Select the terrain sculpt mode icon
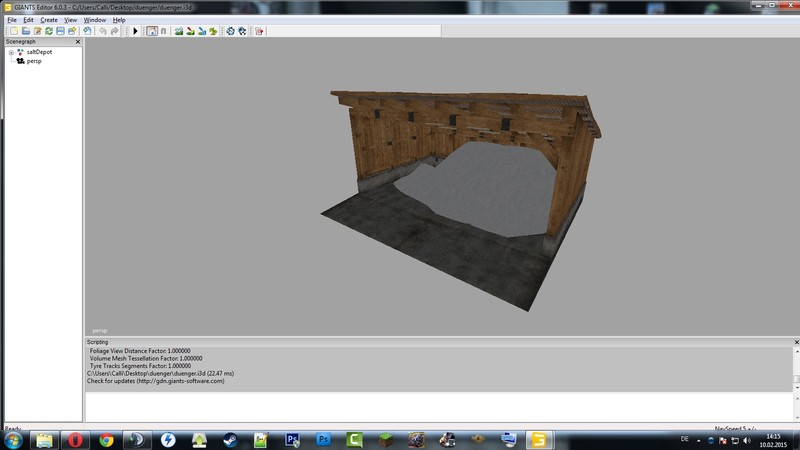 click(x=178, y=31)
